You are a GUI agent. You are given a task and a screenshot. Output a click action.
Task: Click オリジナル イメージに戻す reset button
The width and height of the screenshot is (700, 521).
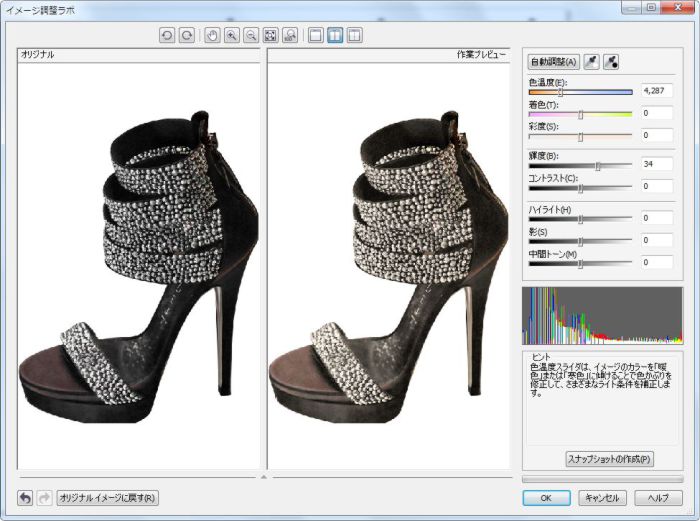pyautogui.click(x=107, y=497)
